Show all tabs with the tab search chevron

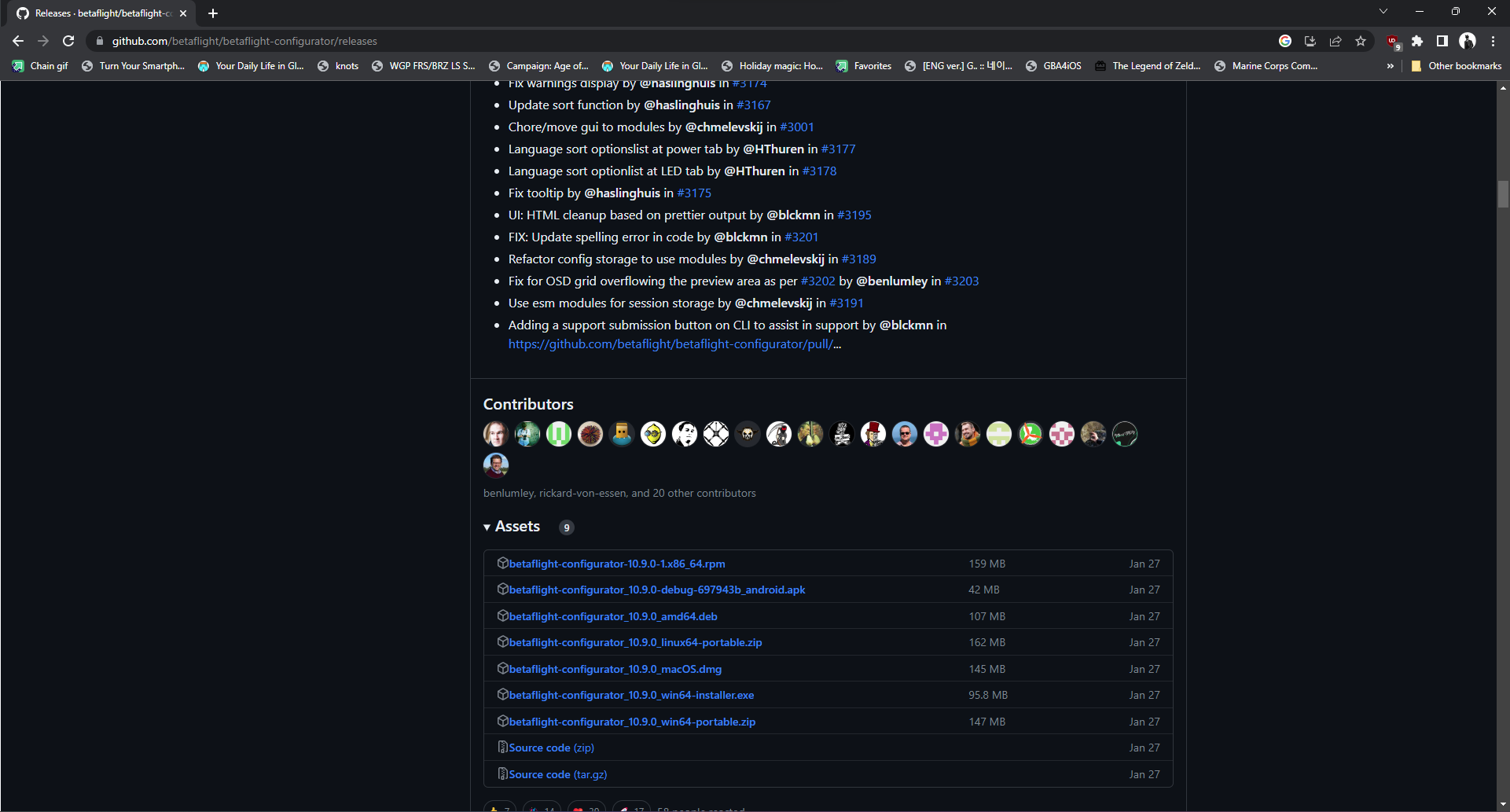[x=1383, y=11]
